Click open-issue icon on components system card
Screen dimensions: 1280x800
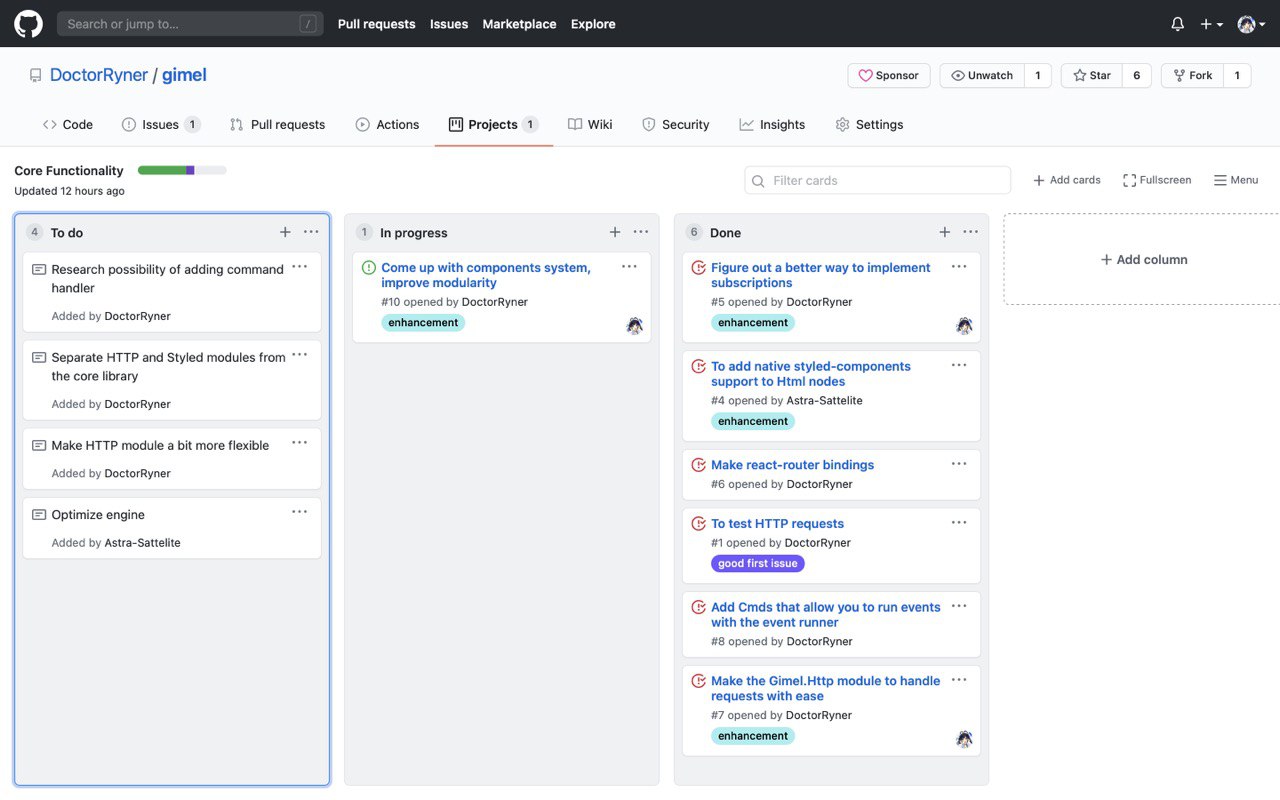click(369, 268)
